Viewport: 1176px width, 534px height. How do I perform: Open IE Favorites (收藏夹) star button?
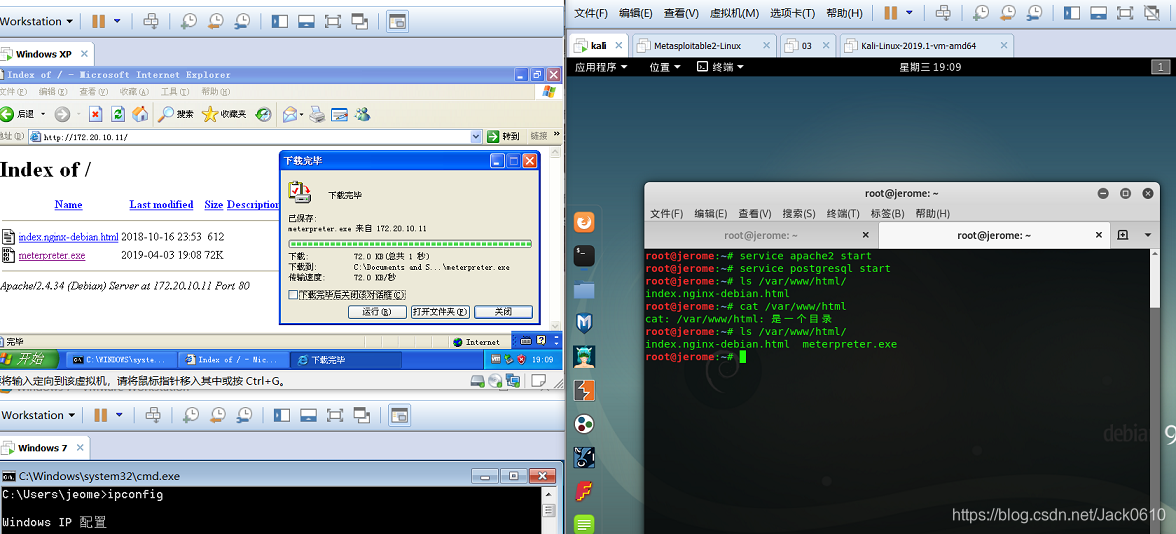coord(224,114)
